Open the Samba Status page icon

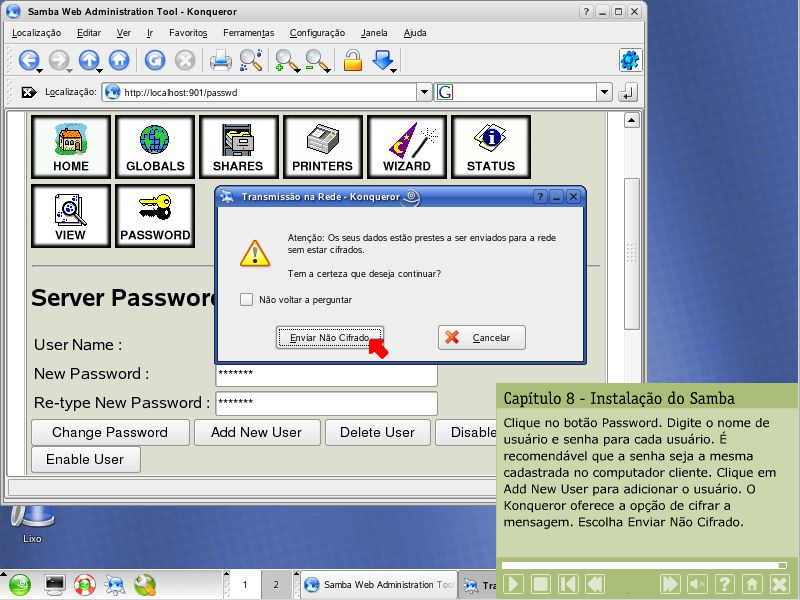pos(490,147)
